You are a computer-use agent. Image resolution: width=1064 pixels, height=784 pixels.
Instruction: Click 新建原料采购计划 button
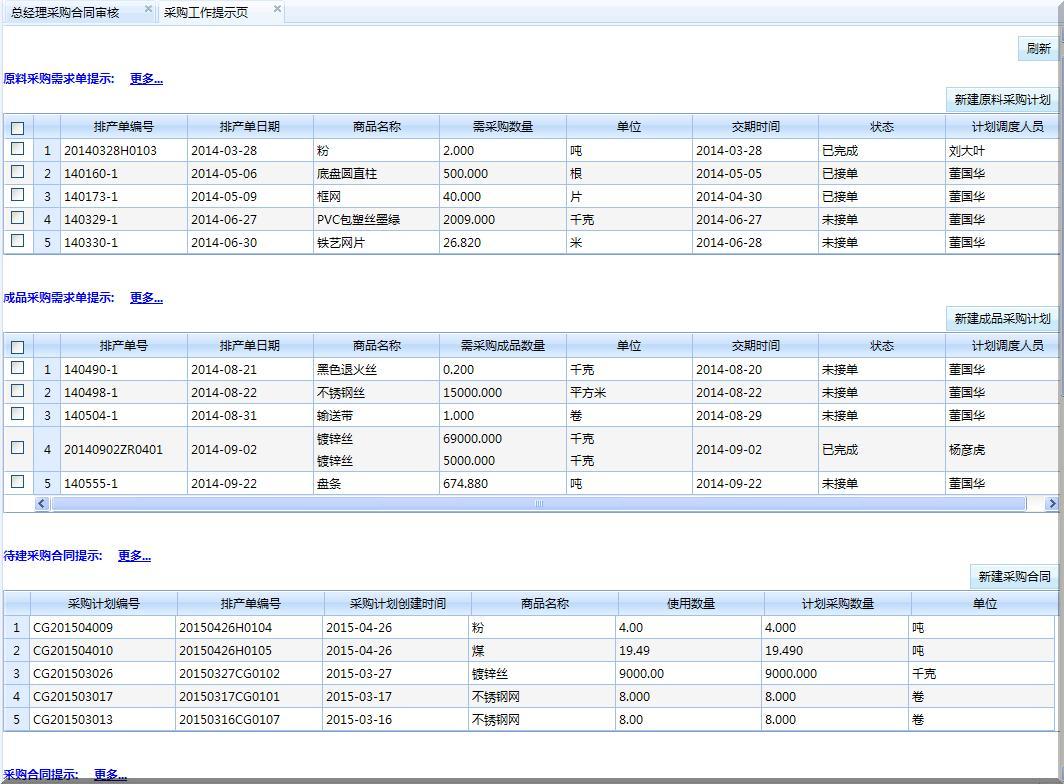point(1002,100)
